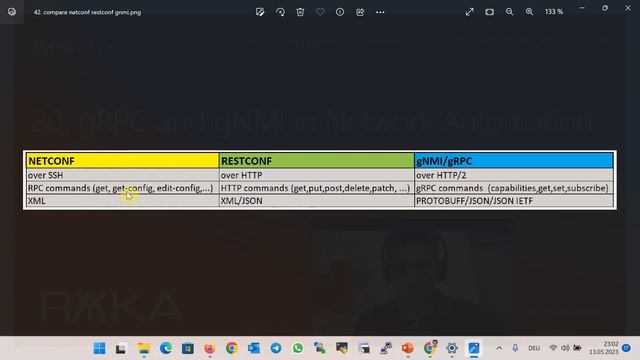Open Outlook from the taskbar
Viewport: 640px width, 360px height.
253,348
